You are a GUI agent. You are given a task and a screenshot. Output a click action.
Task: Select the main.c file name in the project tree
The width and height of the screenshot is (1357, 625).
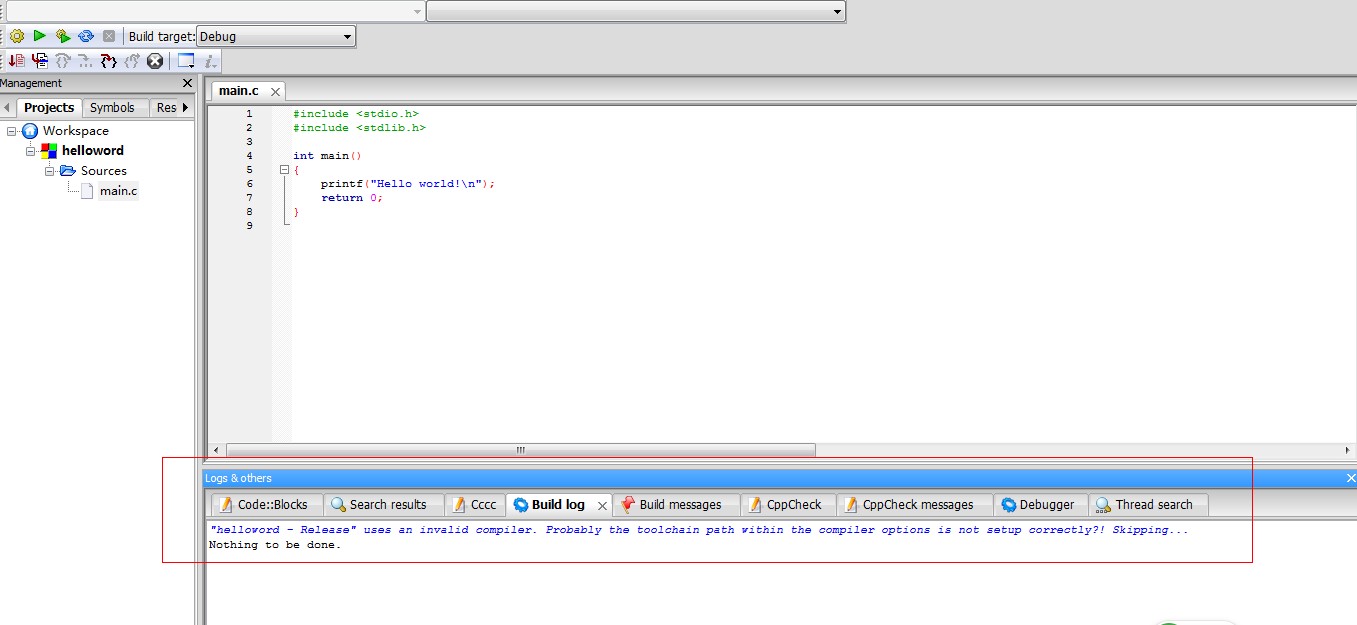[119, 191]
